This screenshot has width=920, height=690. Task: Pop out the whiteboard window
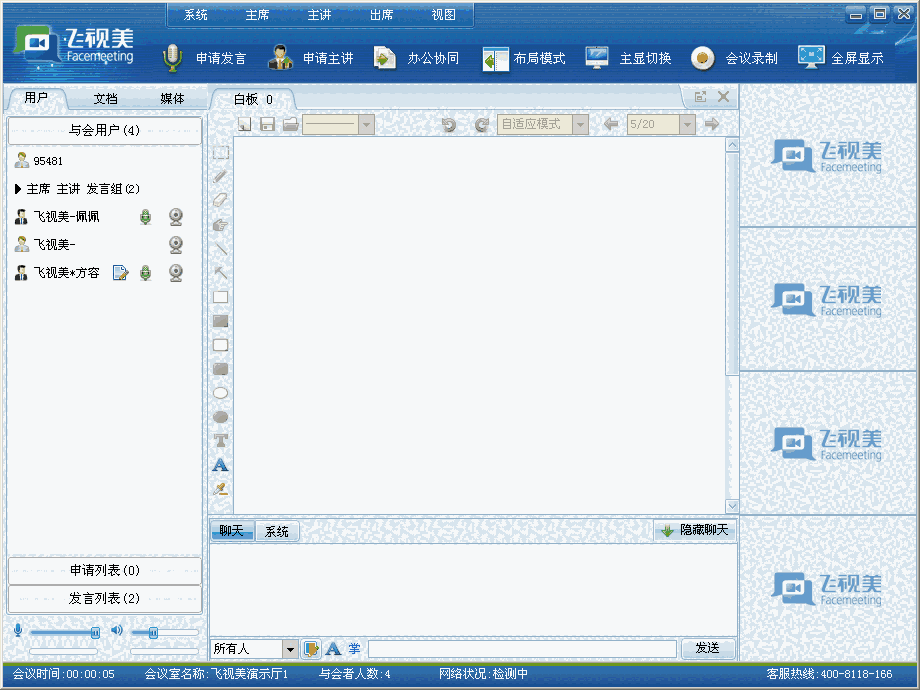700,97
